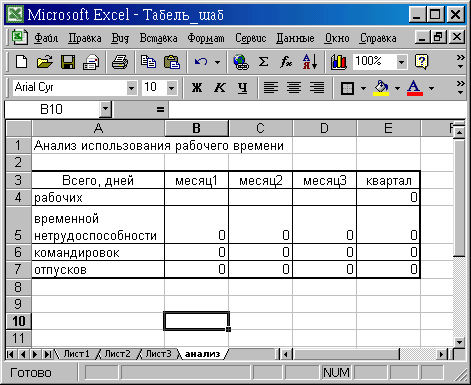Click first sheet tab navigation button
Screen dimensions: 471x385
(10, 354)
